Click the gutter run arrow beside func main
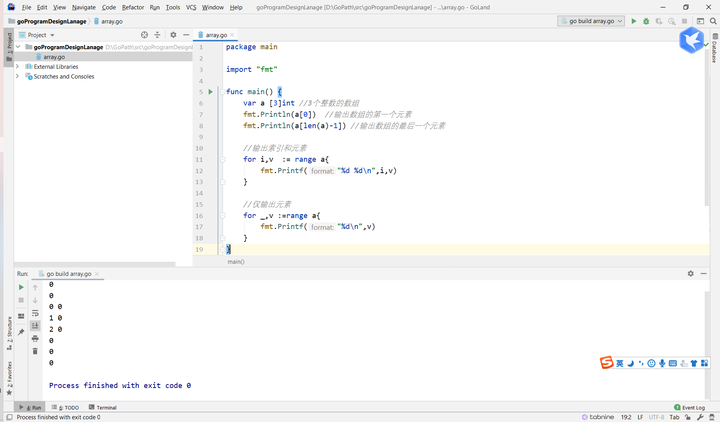720x422 pixels. (x=210, y=92)
